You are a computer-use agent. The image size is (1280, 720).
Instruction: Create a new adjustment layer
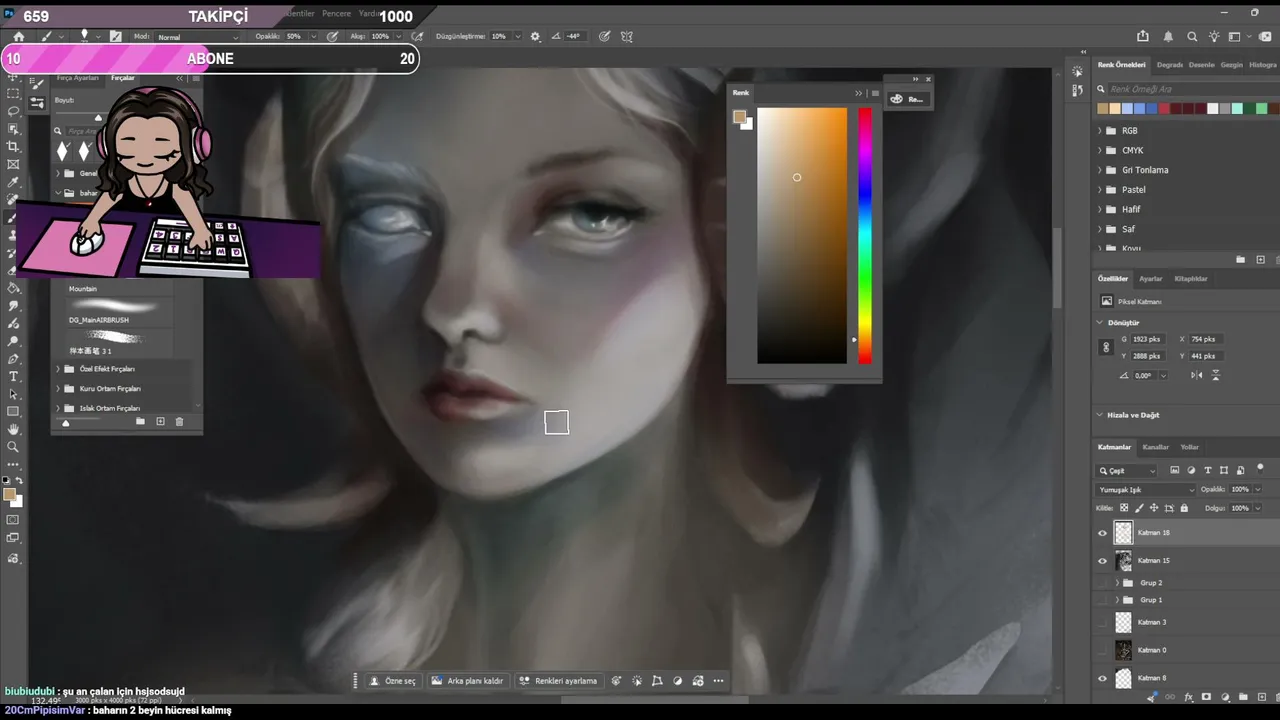[x=1225, y=697]
